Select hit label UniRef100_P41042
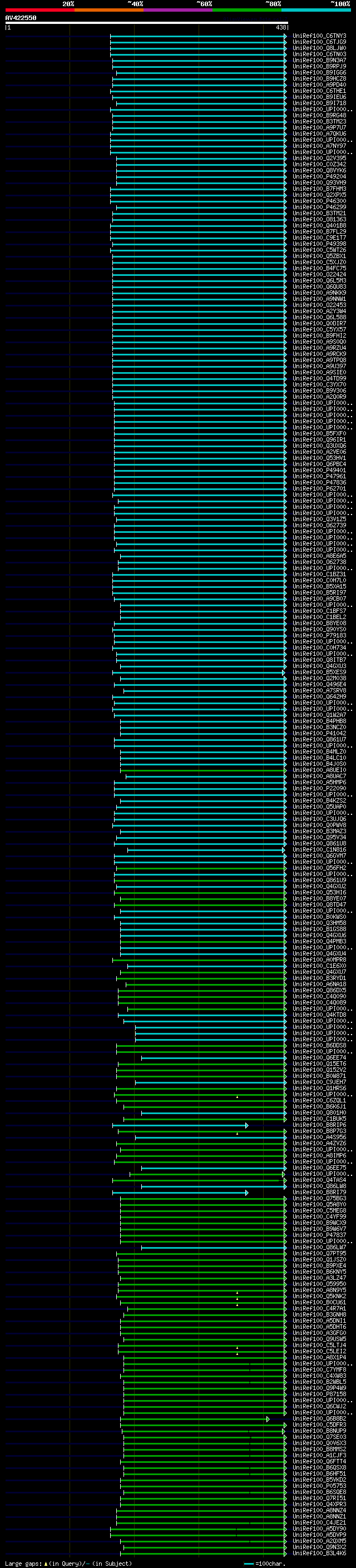The image size is (356, 1568). (319, 733)
